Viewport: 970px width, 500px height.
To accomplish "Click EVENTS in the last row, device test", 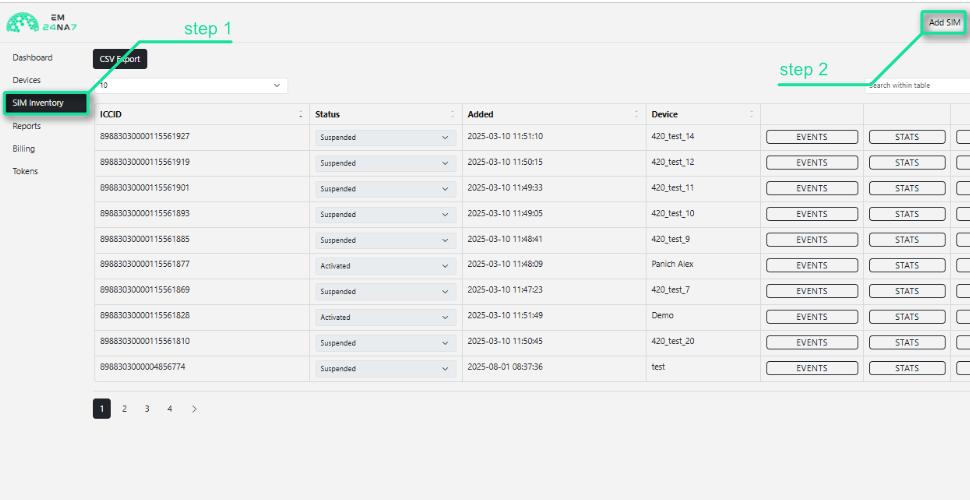I will (x=812, y=368).
